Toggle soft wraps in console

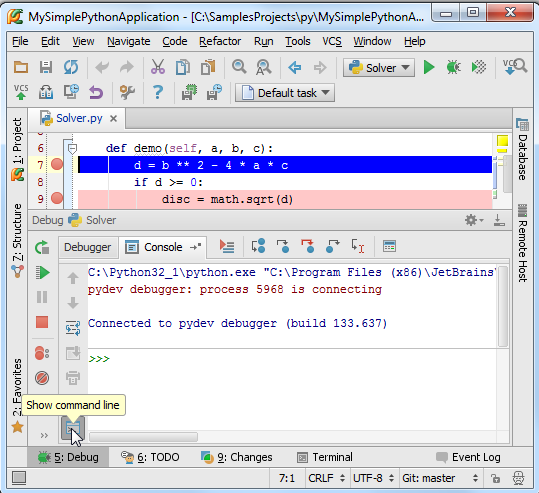click(73, 328)
